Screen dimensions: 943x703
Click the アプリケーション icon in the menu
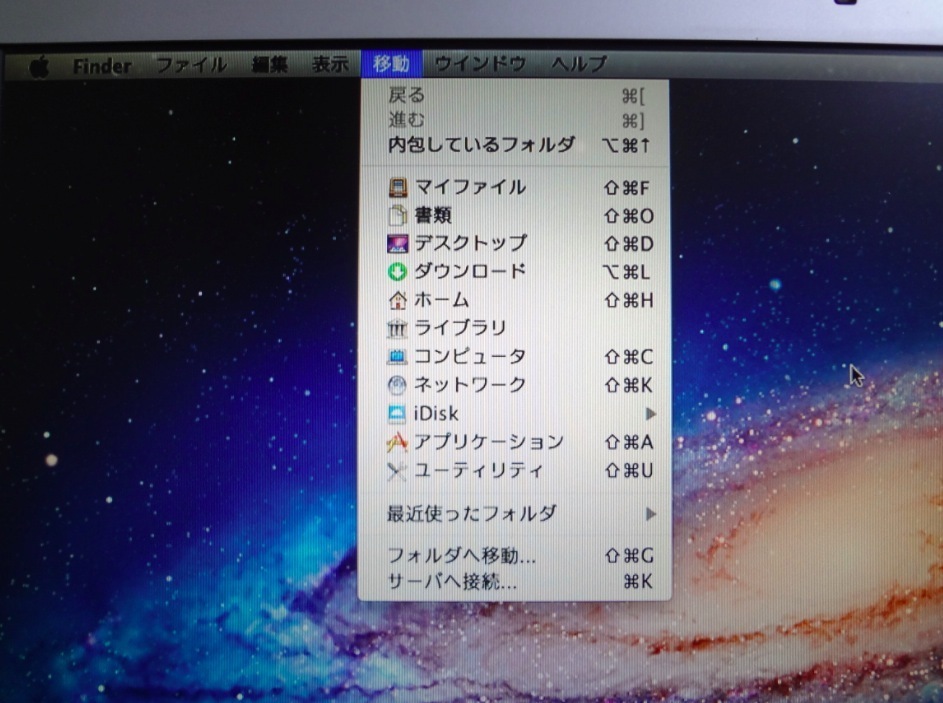(x=398, y=442)
